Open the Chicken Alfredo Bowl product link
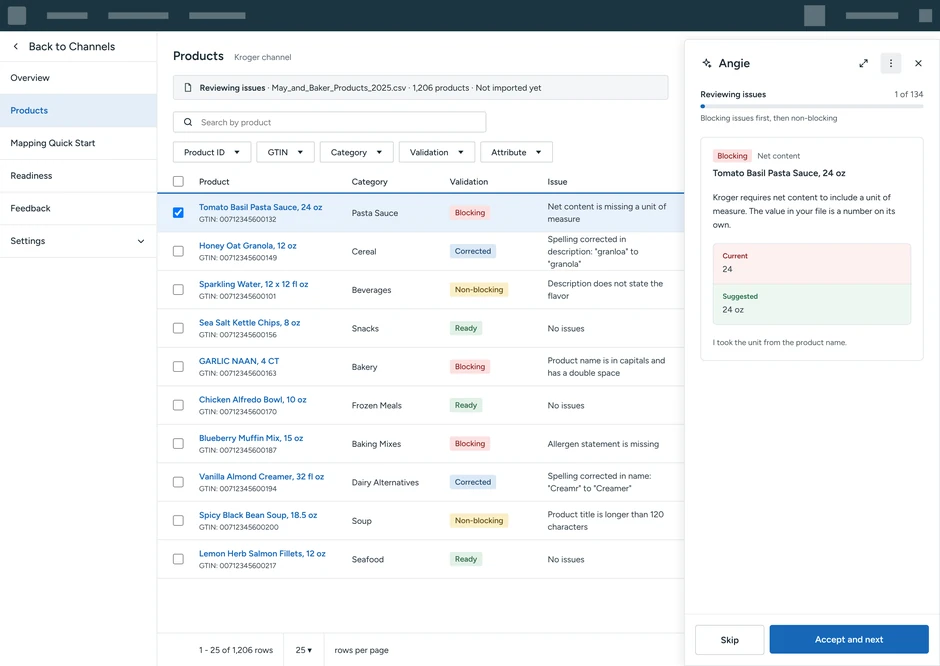Screen dimensions: 940x666 252,399
